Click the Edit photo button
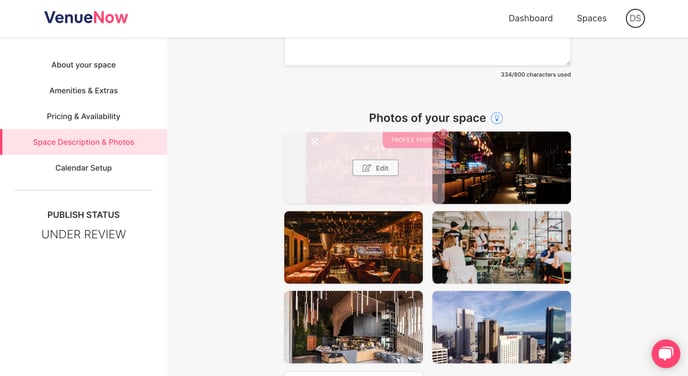 coord(376,168)
